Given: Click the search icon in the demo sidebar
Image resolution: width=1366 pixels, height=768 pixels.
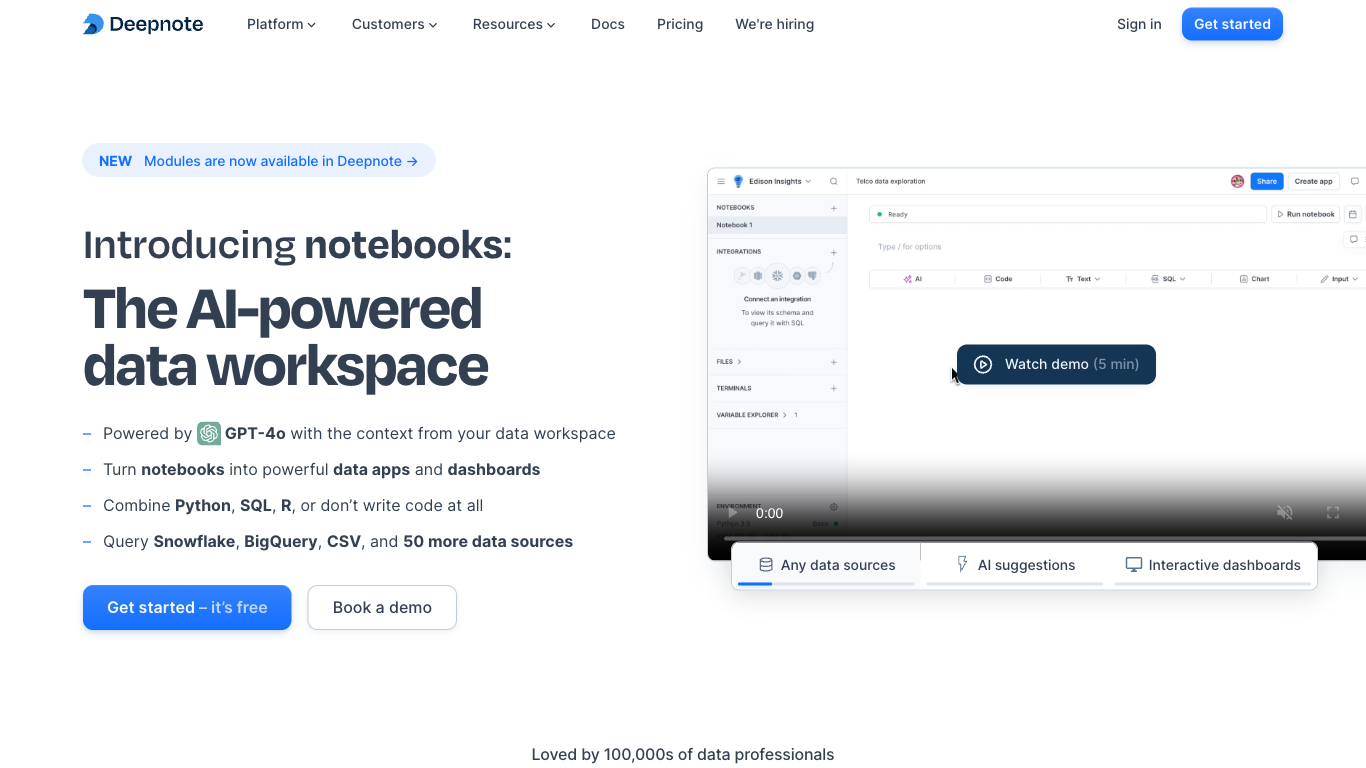Looking at the screenshot, I should click(x=834, y=181).
